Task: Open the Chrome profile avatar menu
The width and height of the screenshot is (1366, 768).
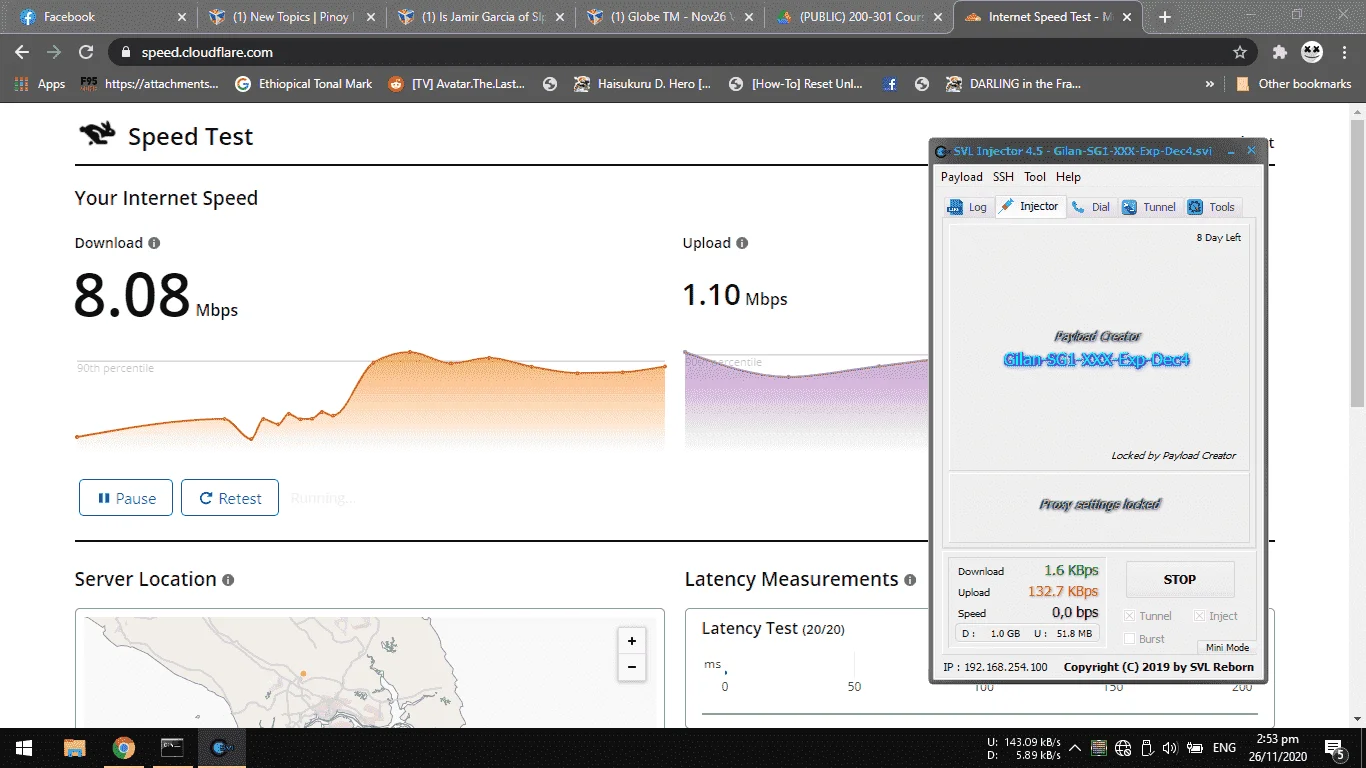Action: click(x=1312, y=52)
